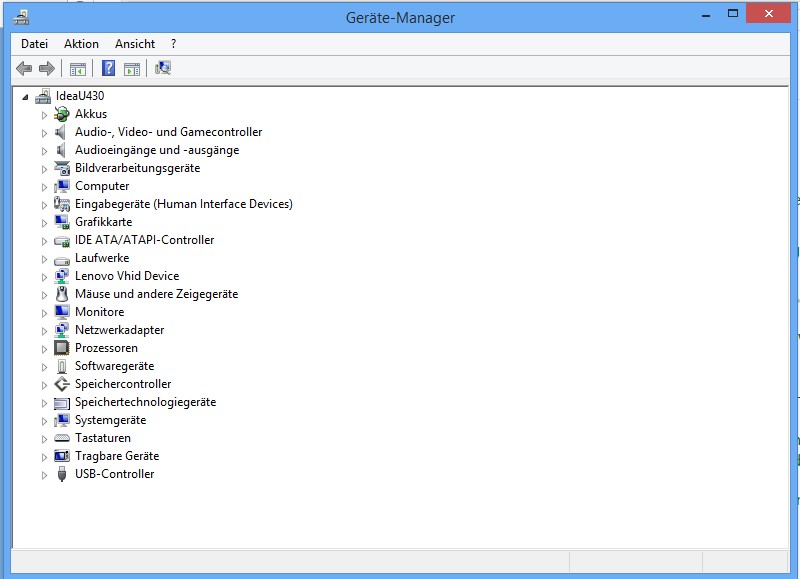The image size is (800, 579).
Task: Select the Computer tree label
Action: 102,186
